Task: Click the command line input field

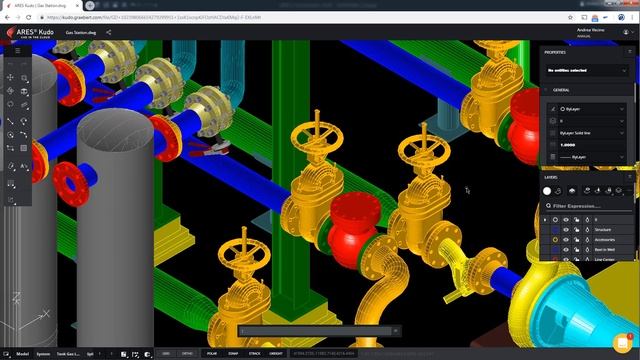Action: coord(316,331)
